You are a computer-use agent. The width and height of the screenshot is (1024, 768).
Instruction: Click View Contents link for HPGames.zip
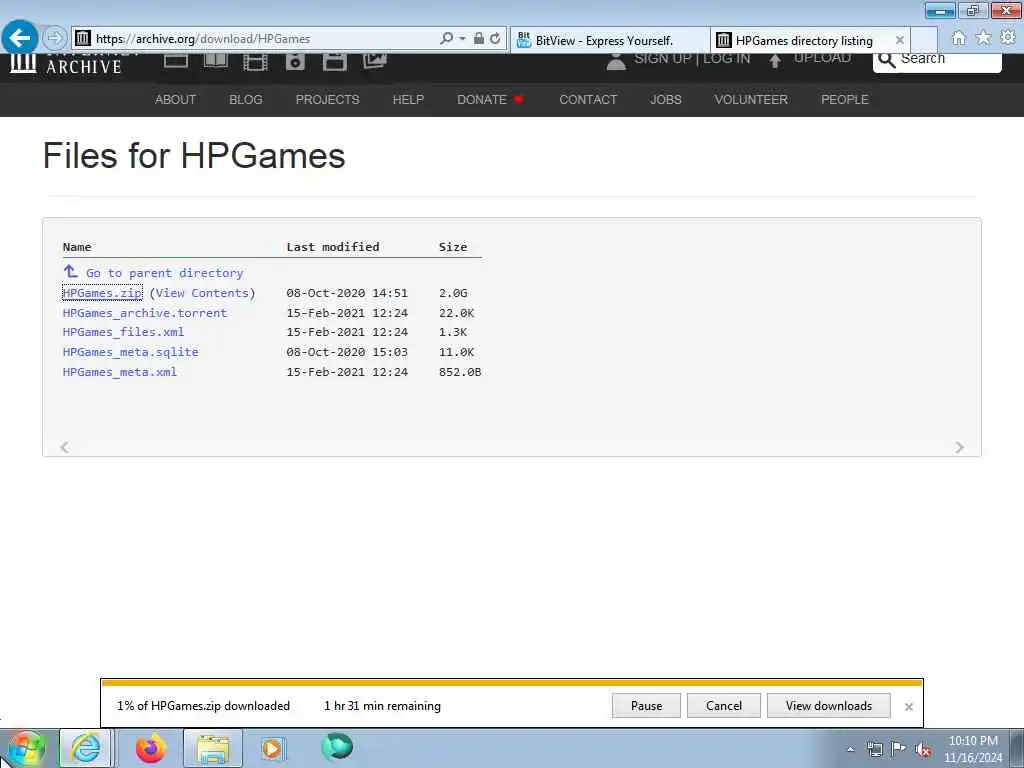(x=202, y=293)
